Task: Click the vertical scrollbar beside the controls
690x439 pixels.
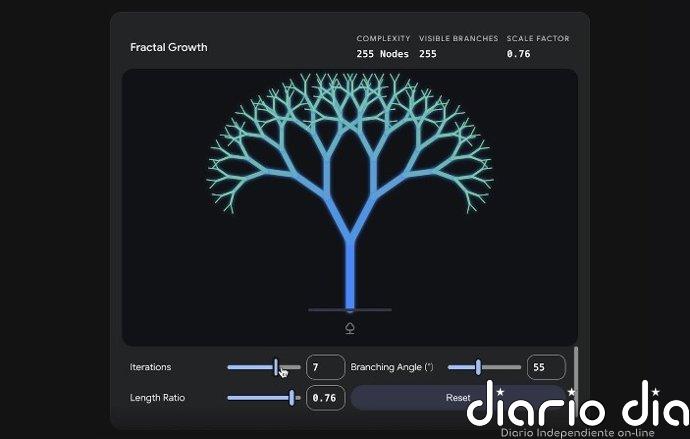Action: click(576, 370)
